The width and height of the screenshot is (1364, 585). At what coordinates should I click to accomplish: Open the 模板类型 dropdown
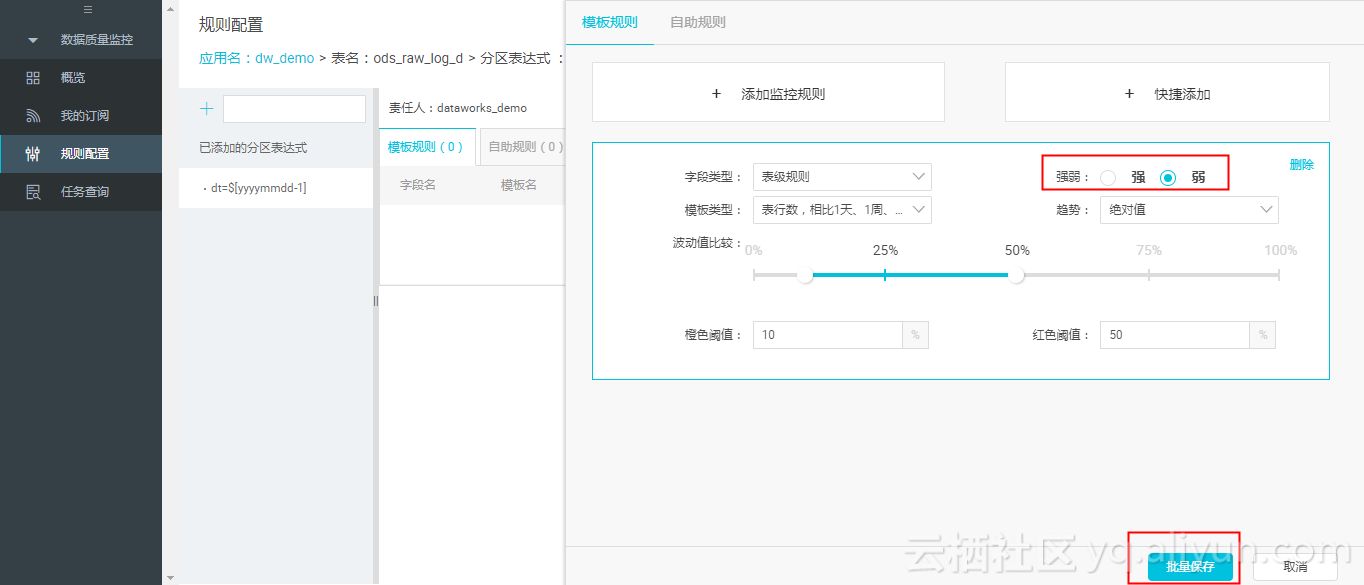[x=842, y=210]
